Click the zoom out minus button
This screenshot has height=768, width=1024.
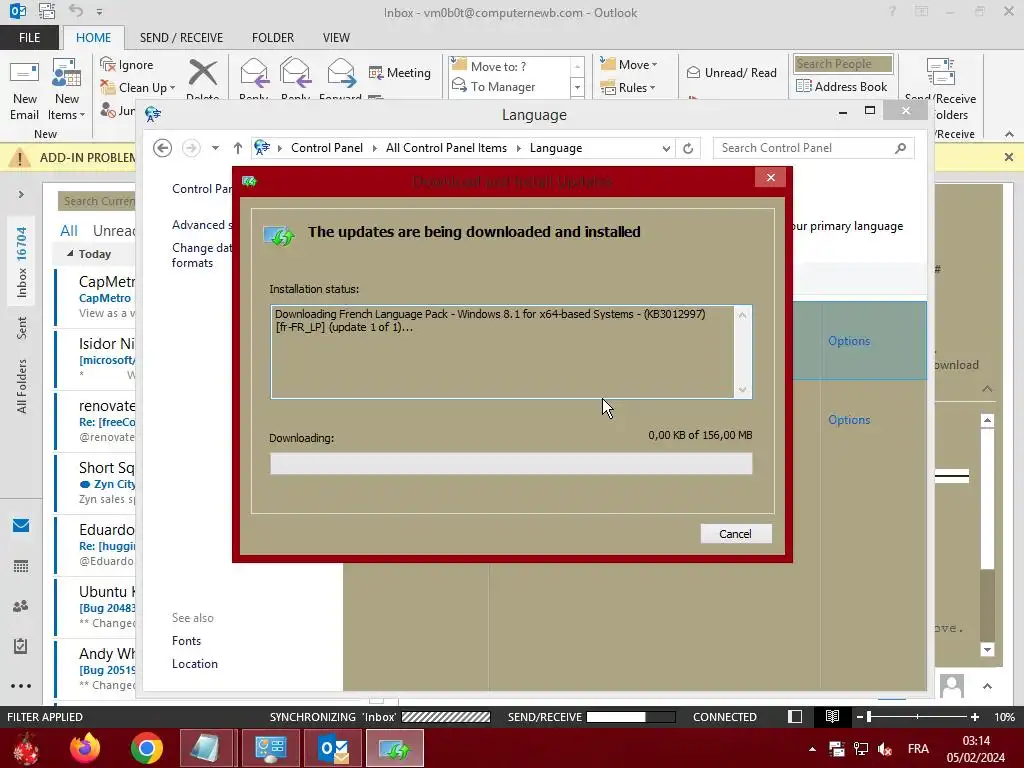coord(860,716)
